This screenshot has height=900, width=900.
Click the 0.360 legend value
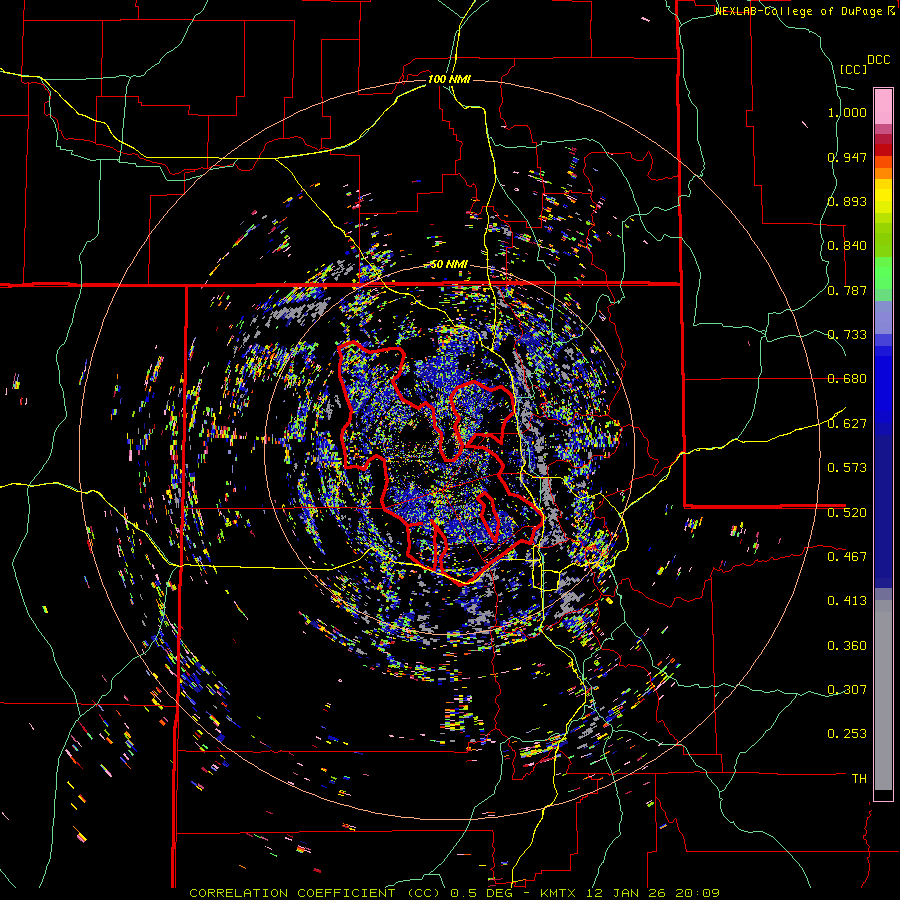847,646
